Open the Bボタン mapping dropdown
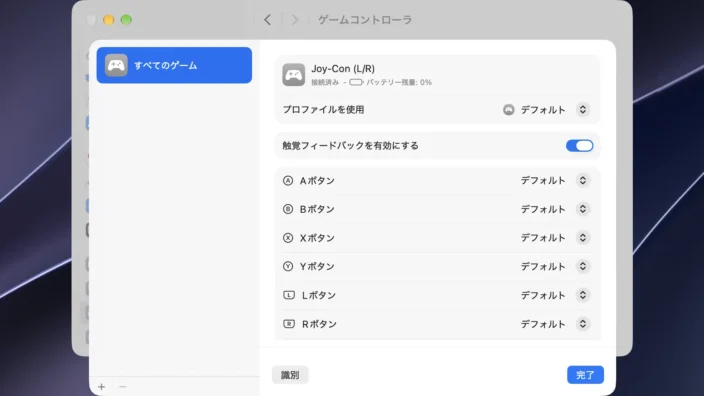 [x=583, y=209]
